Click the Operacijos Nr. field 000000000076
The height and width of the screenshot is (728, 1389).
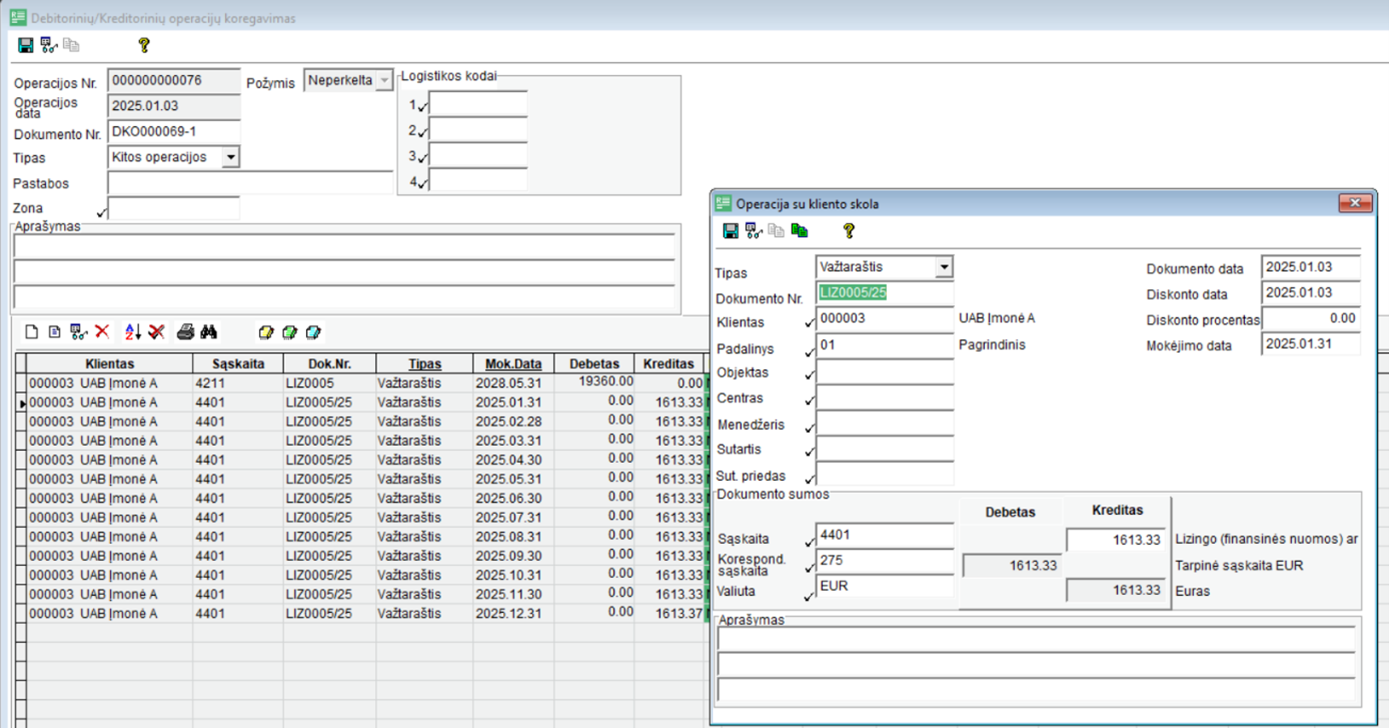tap(174, 80)
